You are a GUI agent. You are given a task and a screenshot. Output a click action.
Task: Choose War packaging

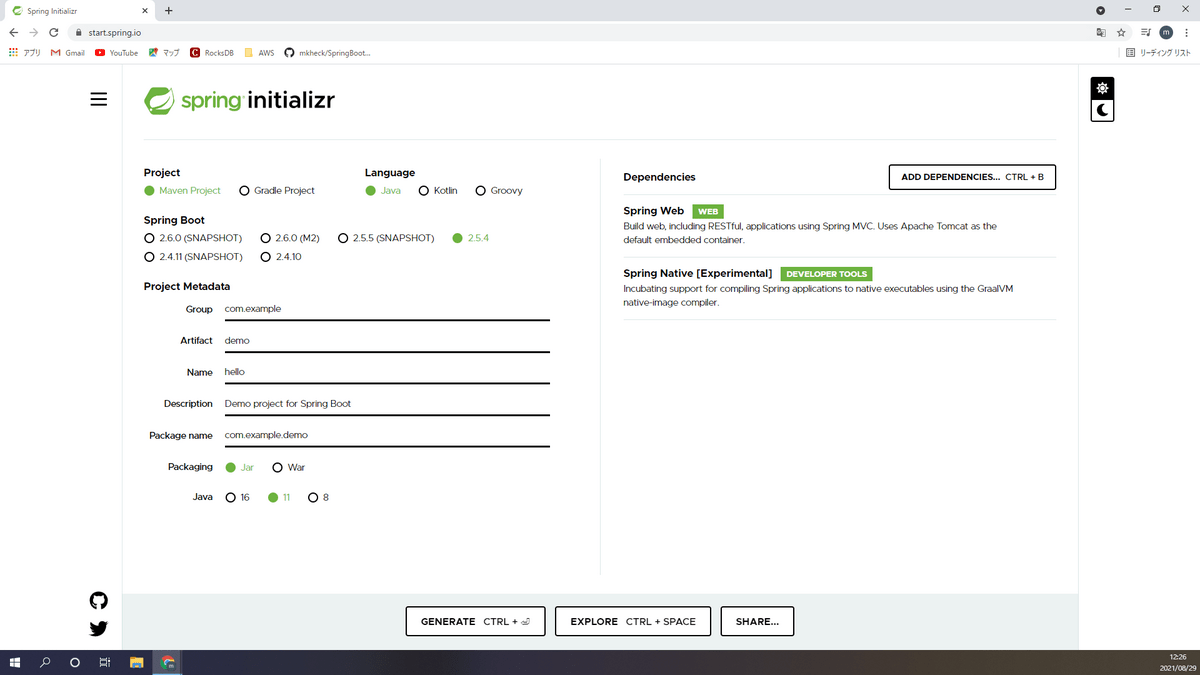click(x=289, y=468)
